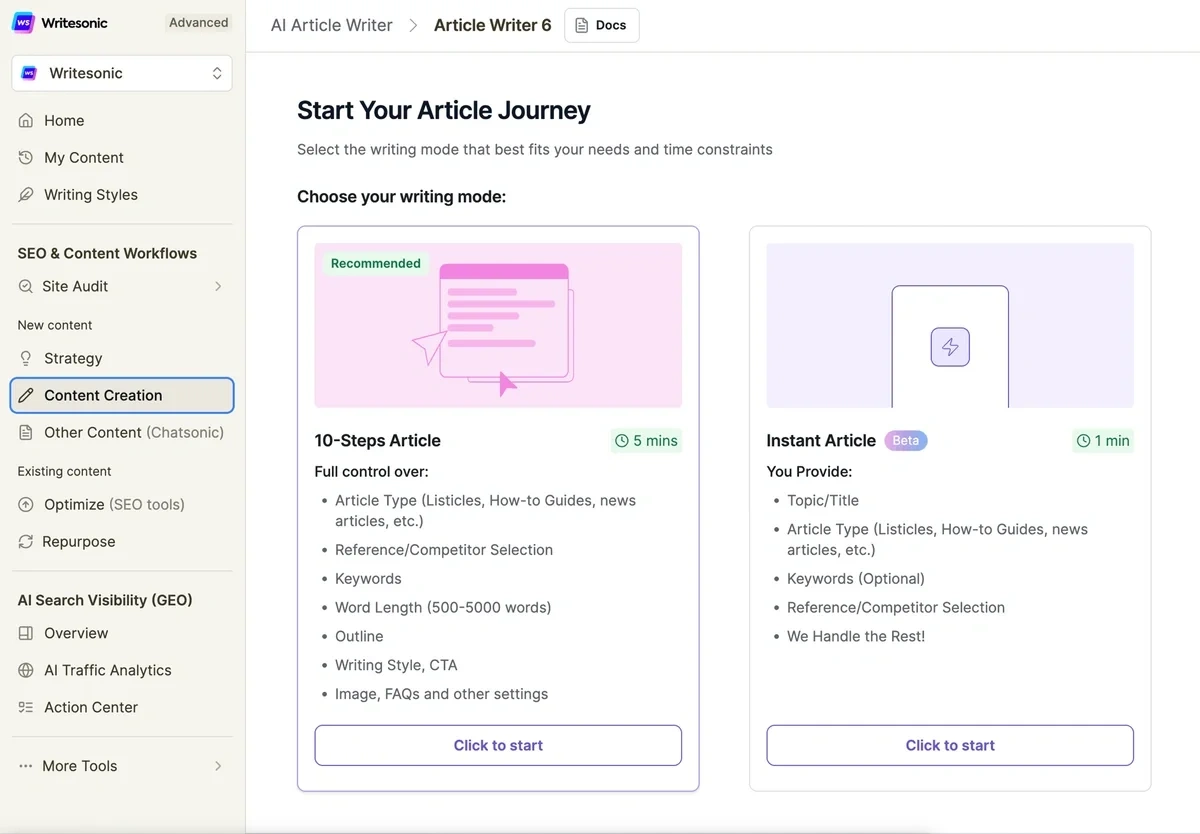Click 'Image, FAQs and other settings' text
Screen dimensions: 1200x834
pyautogui.click(x=441, y=694)
